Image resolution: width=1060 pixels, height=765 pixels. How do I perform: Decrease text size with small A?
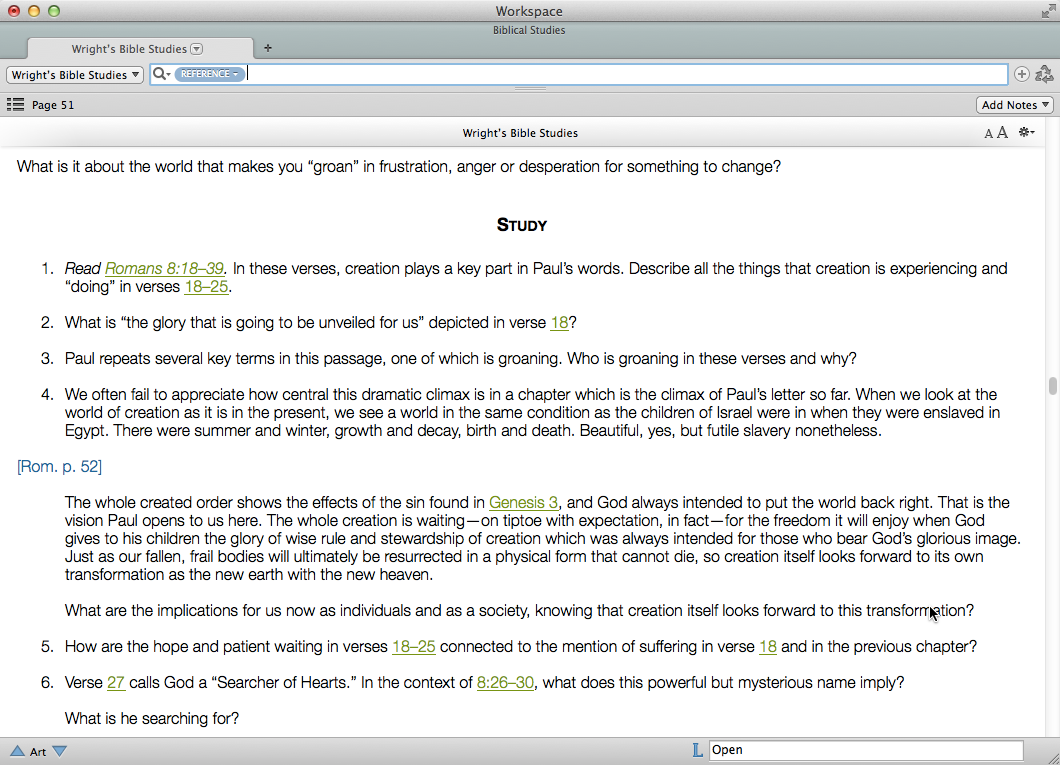click(x=989, y=134)
